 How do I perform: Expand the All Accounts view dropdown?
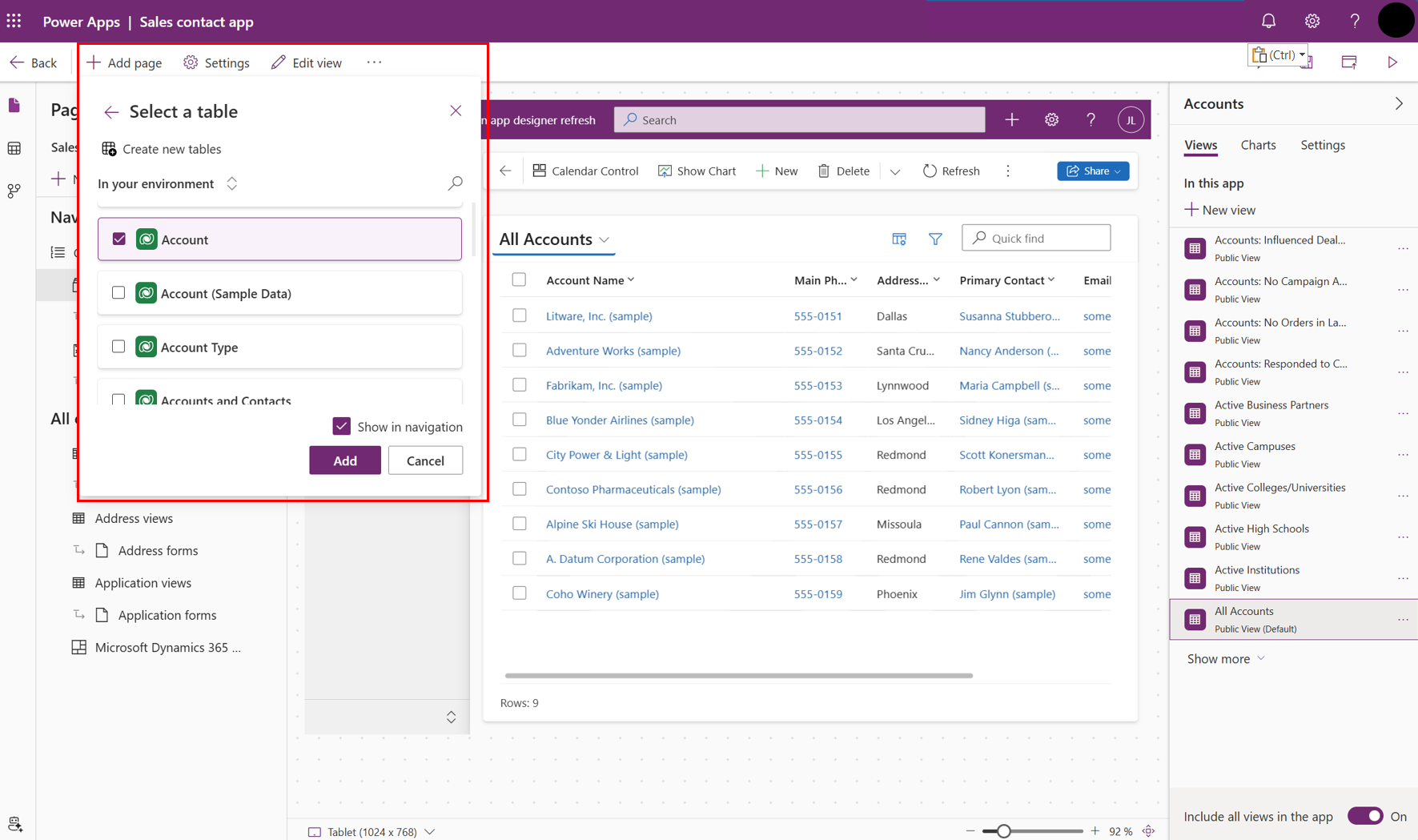[x=605, y=239]
